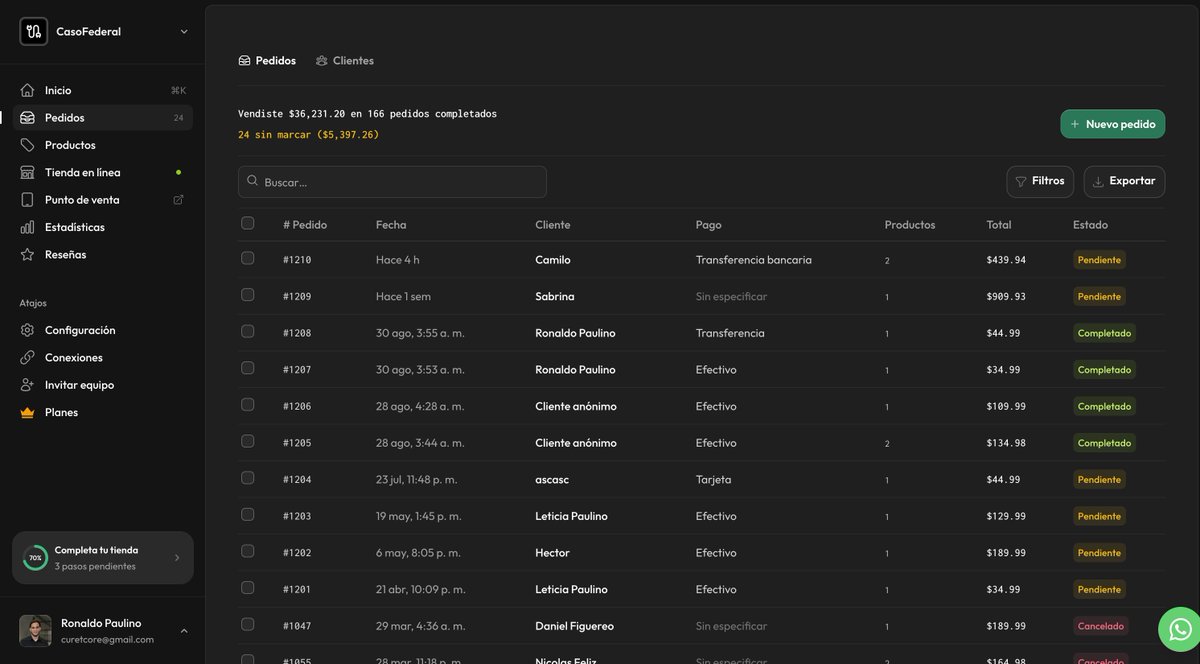
Task: Go to Inicio in sidebar
Action: pos(102,90)
